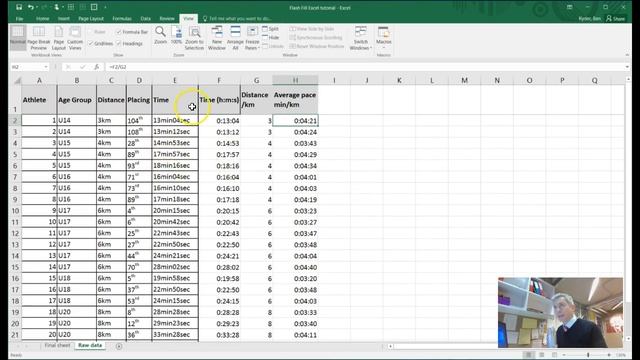Click the Undo arrow icon
The height and width of the screenshot is (360, 640).
coord(30,7)
